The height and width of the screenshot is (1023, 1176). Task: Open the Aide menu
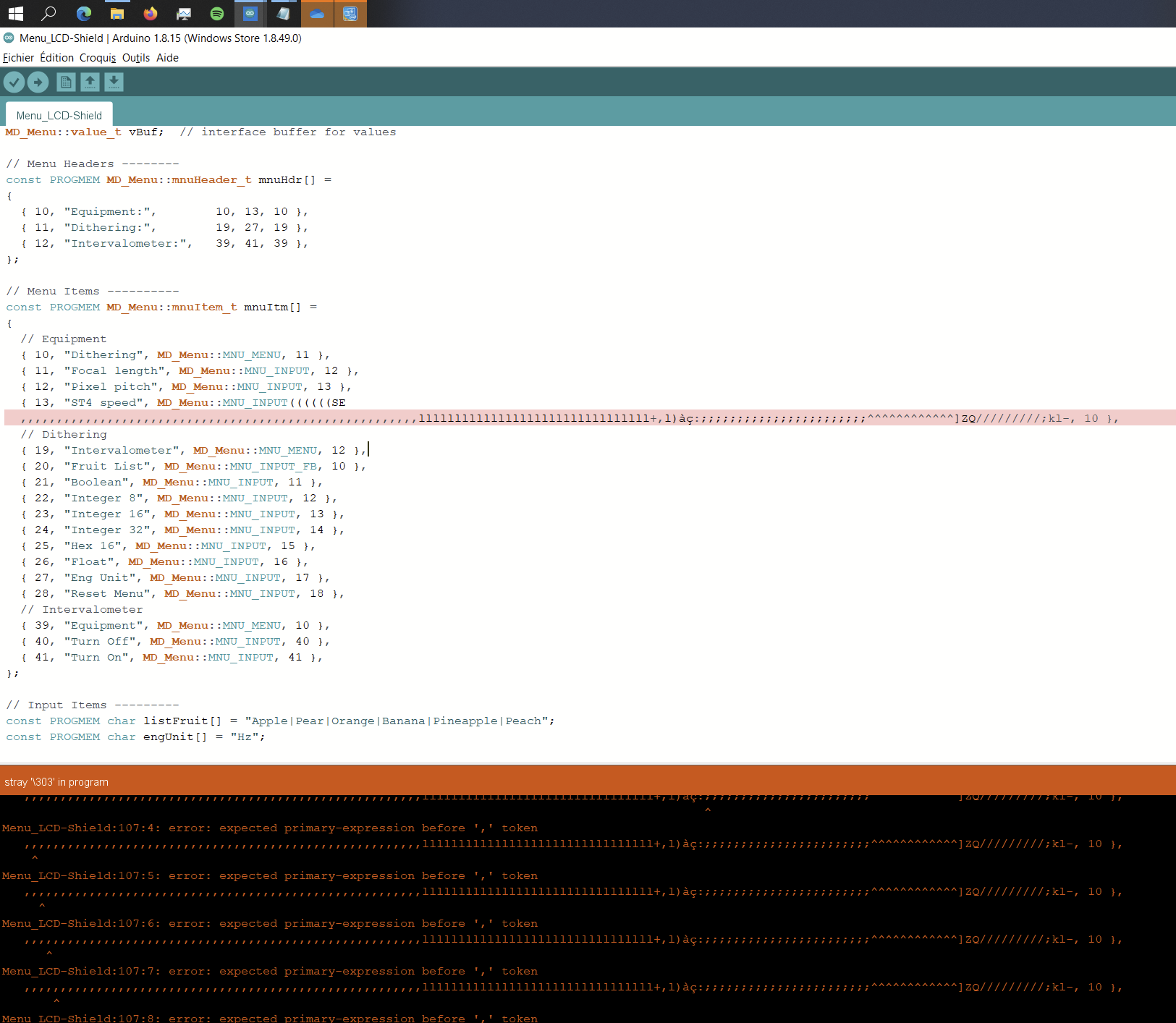167,58
